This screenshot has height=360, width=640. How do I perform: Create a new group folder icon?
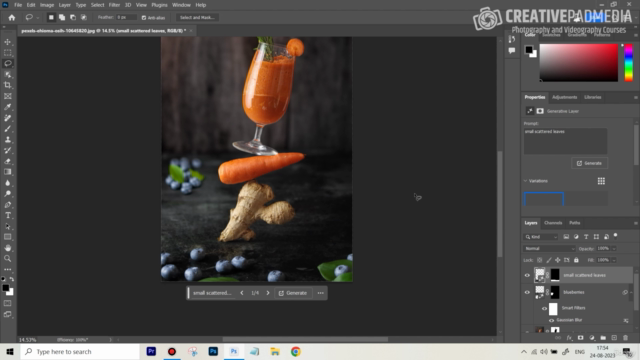click(x=603, y=338)
